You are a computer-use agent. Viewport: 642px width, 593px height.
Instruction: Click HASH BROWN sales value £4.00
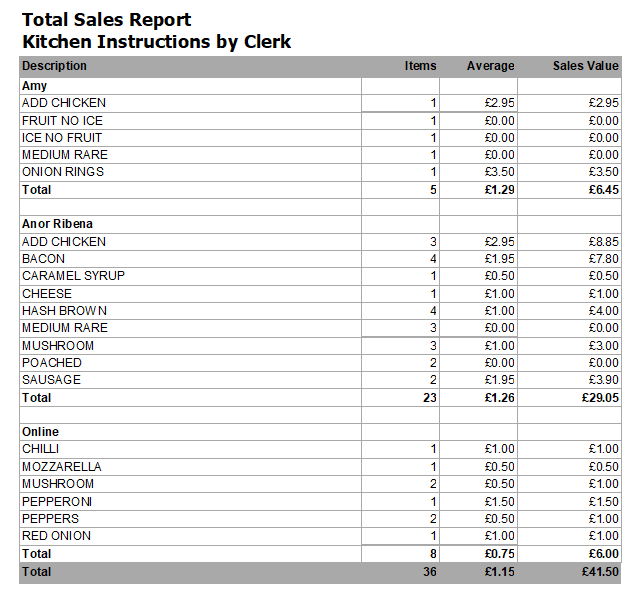click(604, 311)
